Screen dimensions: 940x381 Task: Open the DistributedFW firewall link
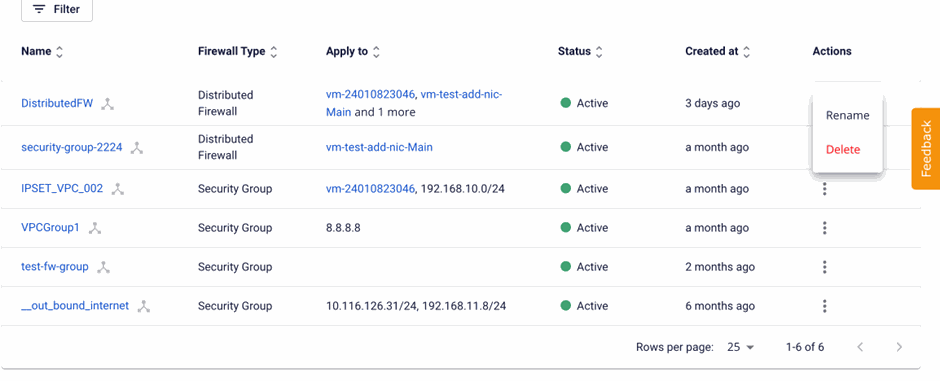tap(57, 103)
